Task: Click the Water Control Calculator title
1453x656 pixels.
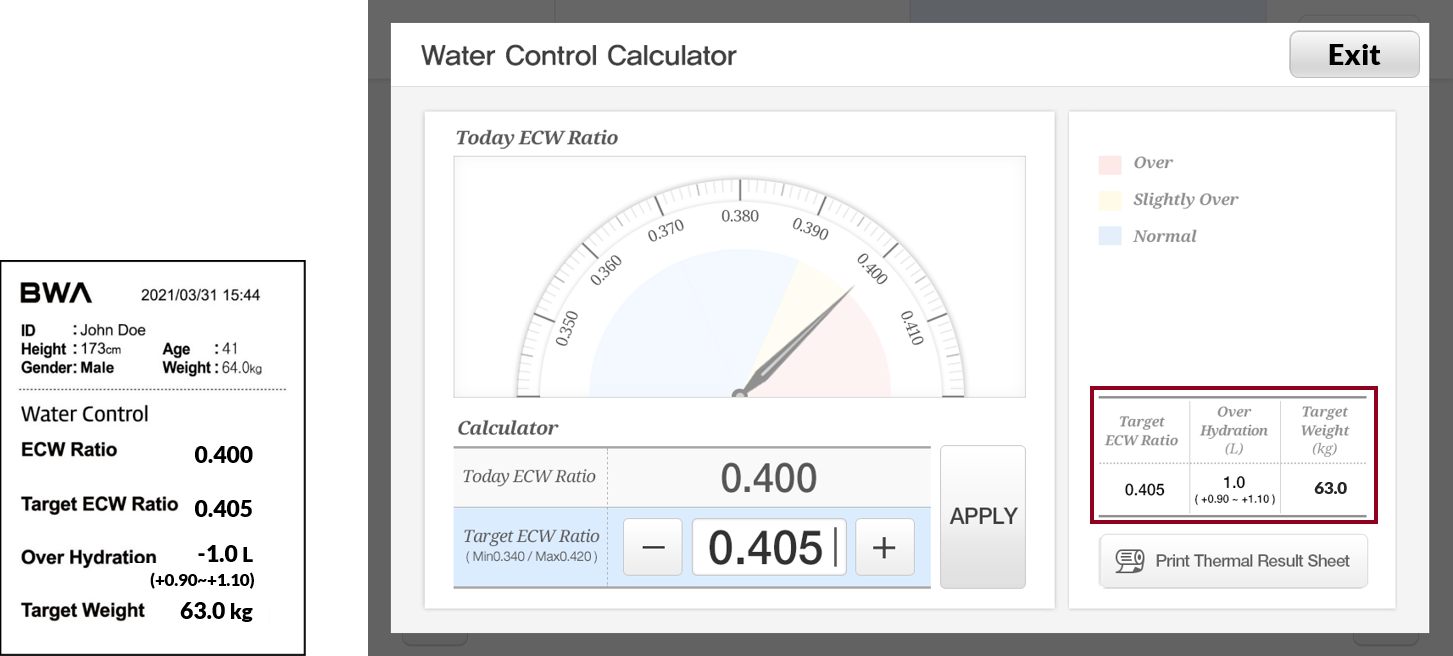Action: [x=578, y=55]
